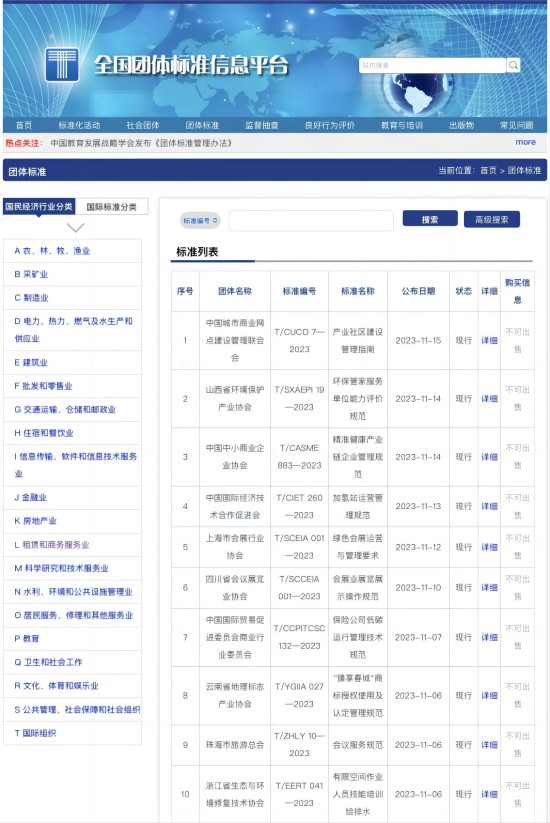Screen dimensions: 550x823
Task: Select category G 交通运输、仓储和邮政业
Action: tap(65, 409)
